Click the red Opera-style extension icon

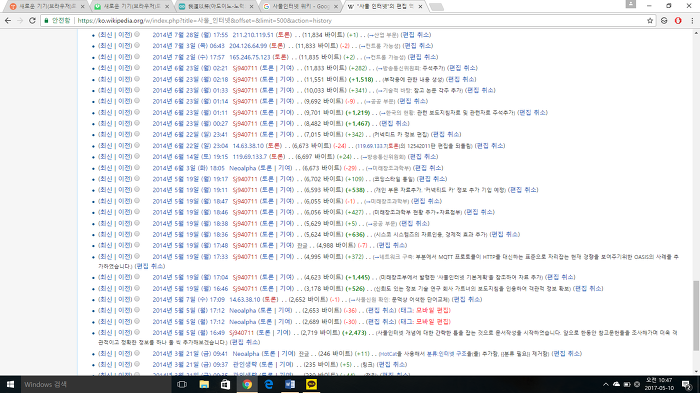click(x=678, y=21)
